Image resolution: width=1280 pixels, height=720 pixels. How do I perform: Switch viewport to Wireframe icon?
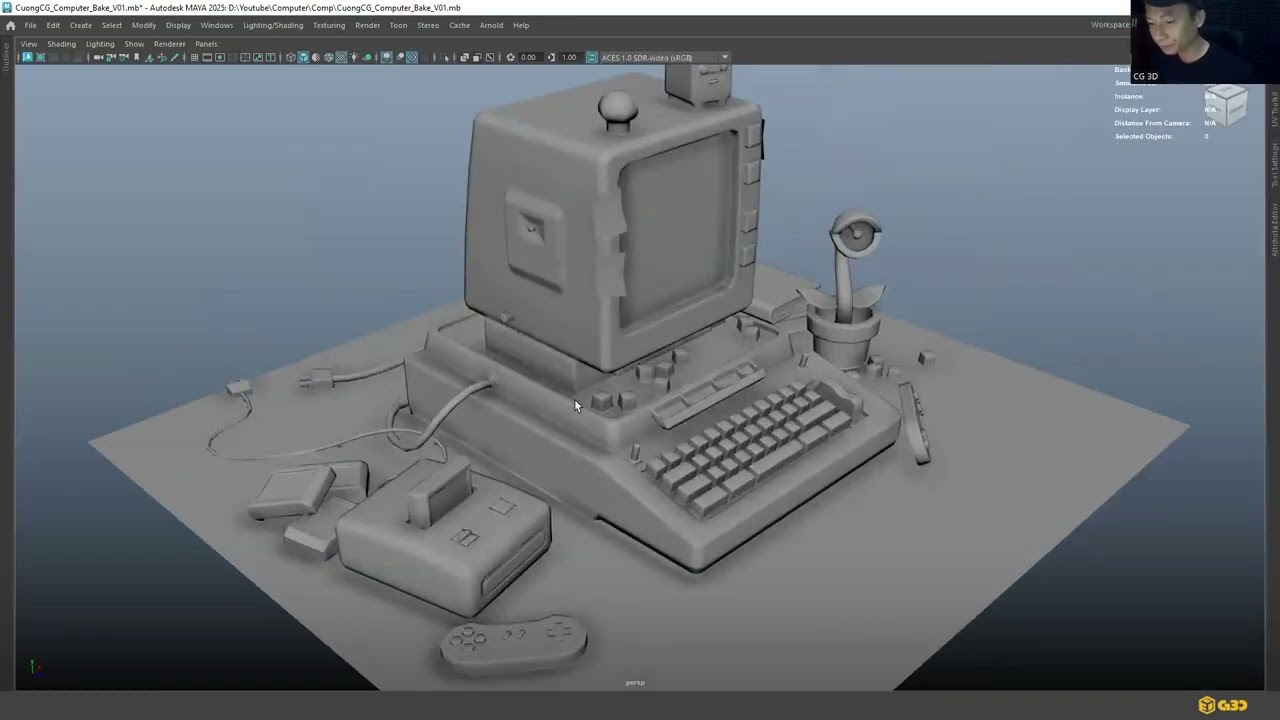pos(291,57)
